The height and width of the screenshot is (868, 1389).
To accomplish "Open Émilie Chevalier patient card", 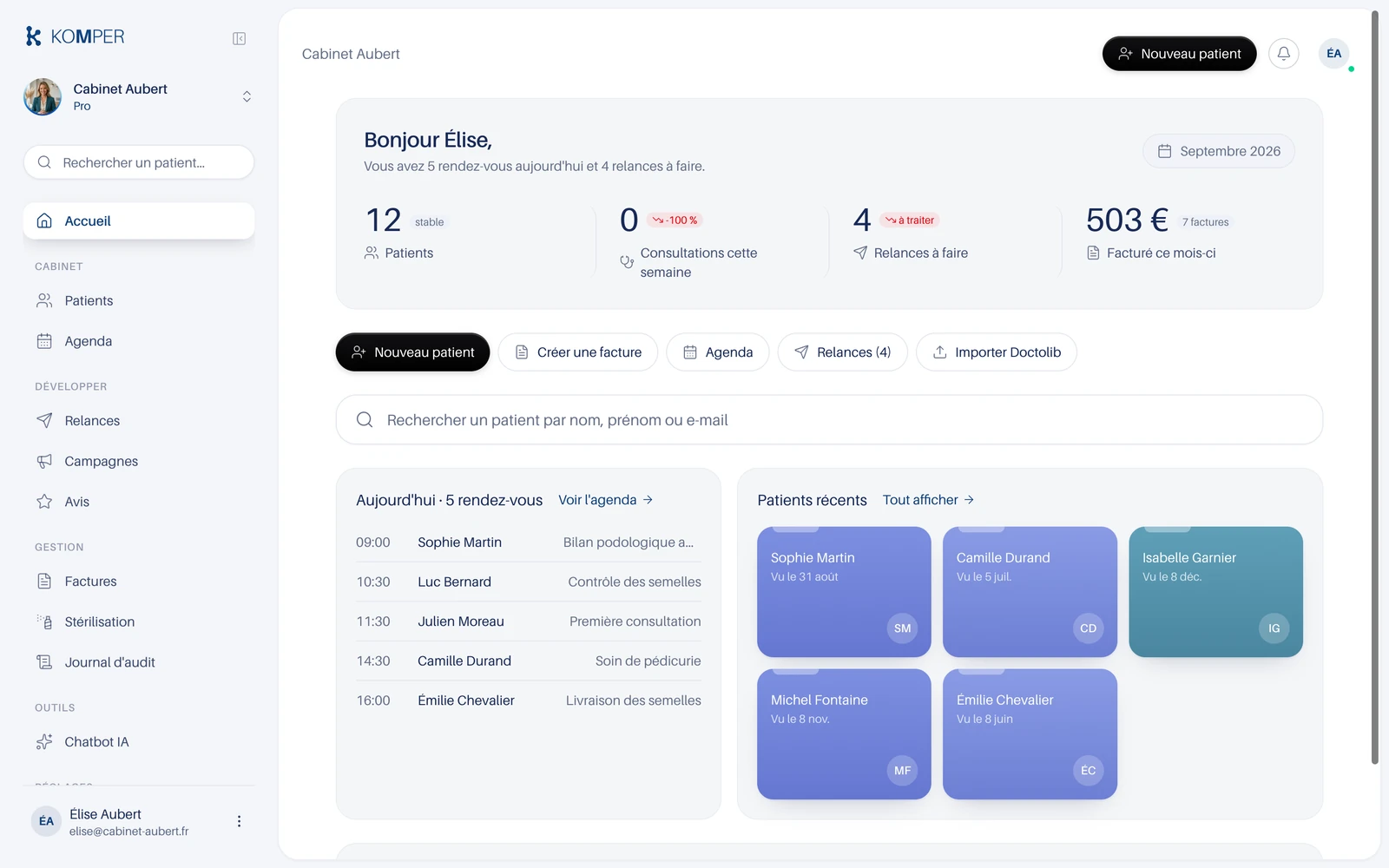I will [1030, 734].
